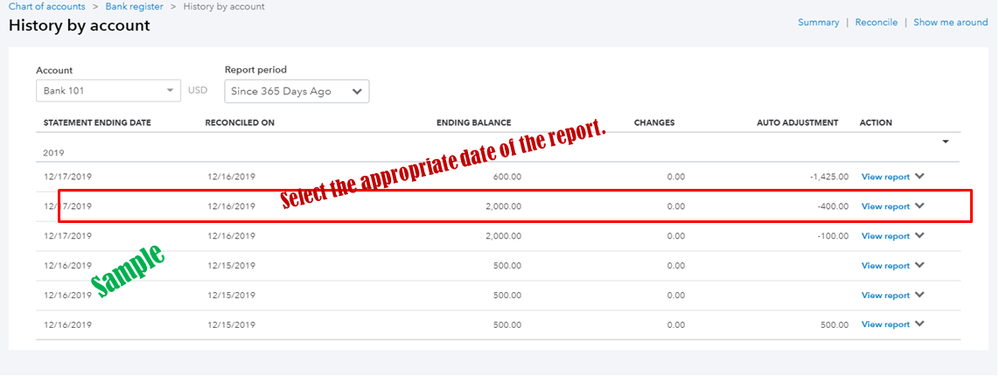This screenshot has width=999, height=376.
Task: Click the Reconciled On column header
Action: 240,123
